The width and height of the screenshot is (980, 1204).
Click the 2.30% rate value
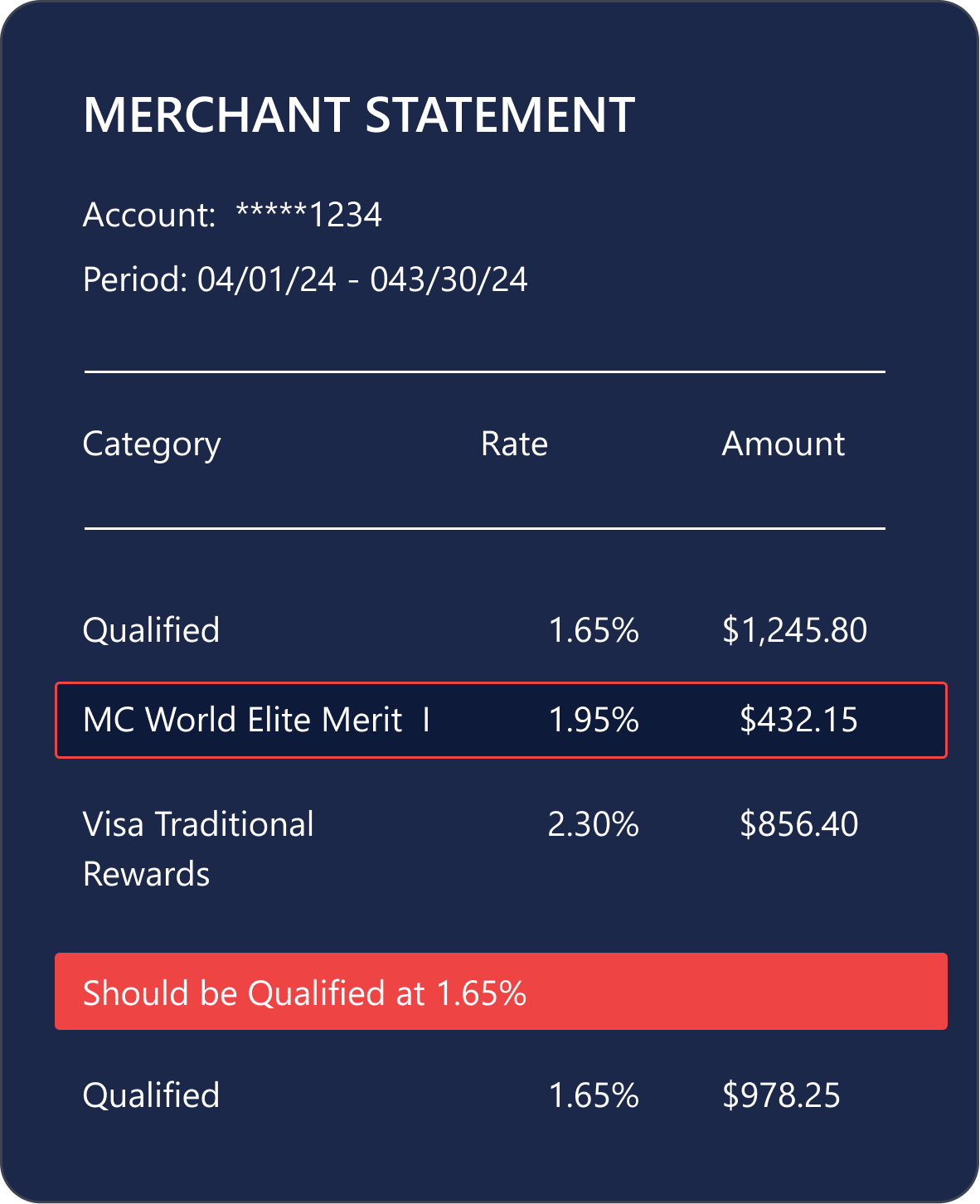click(x=594, y=824)
